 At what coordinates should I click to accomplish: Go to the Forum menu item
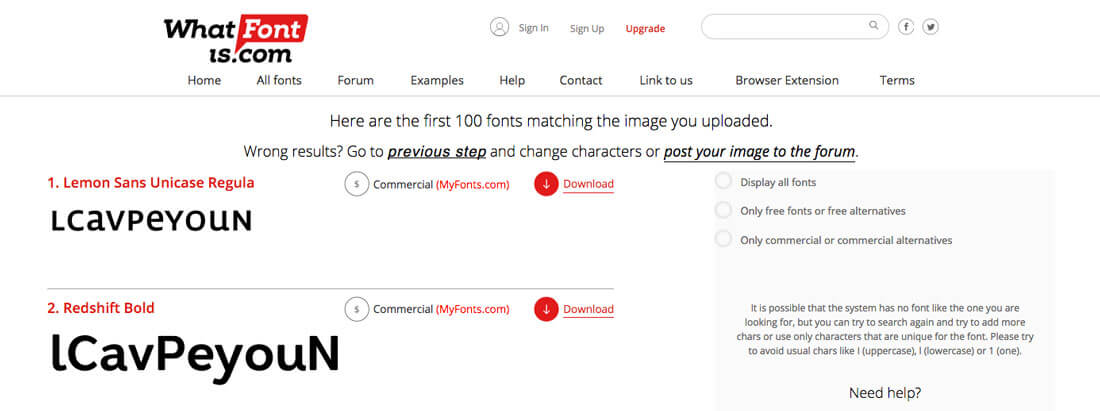point(355,80)
